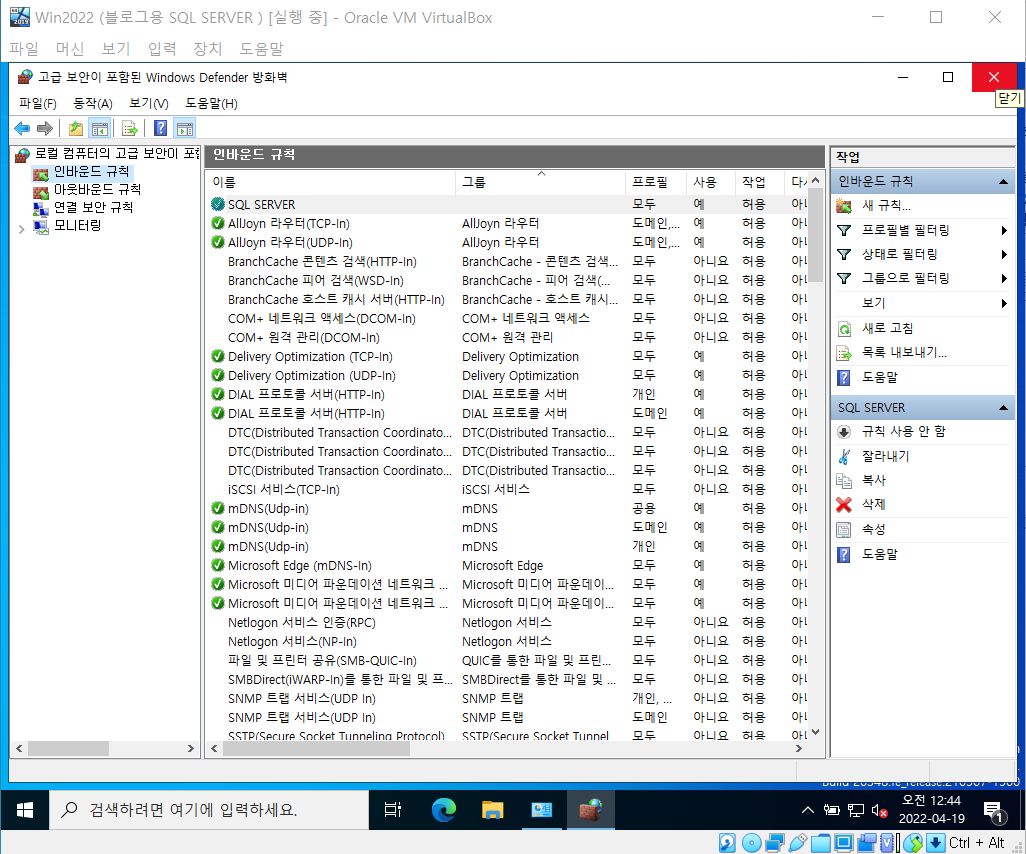Open the 도움말(H) menu

(211, 103)
